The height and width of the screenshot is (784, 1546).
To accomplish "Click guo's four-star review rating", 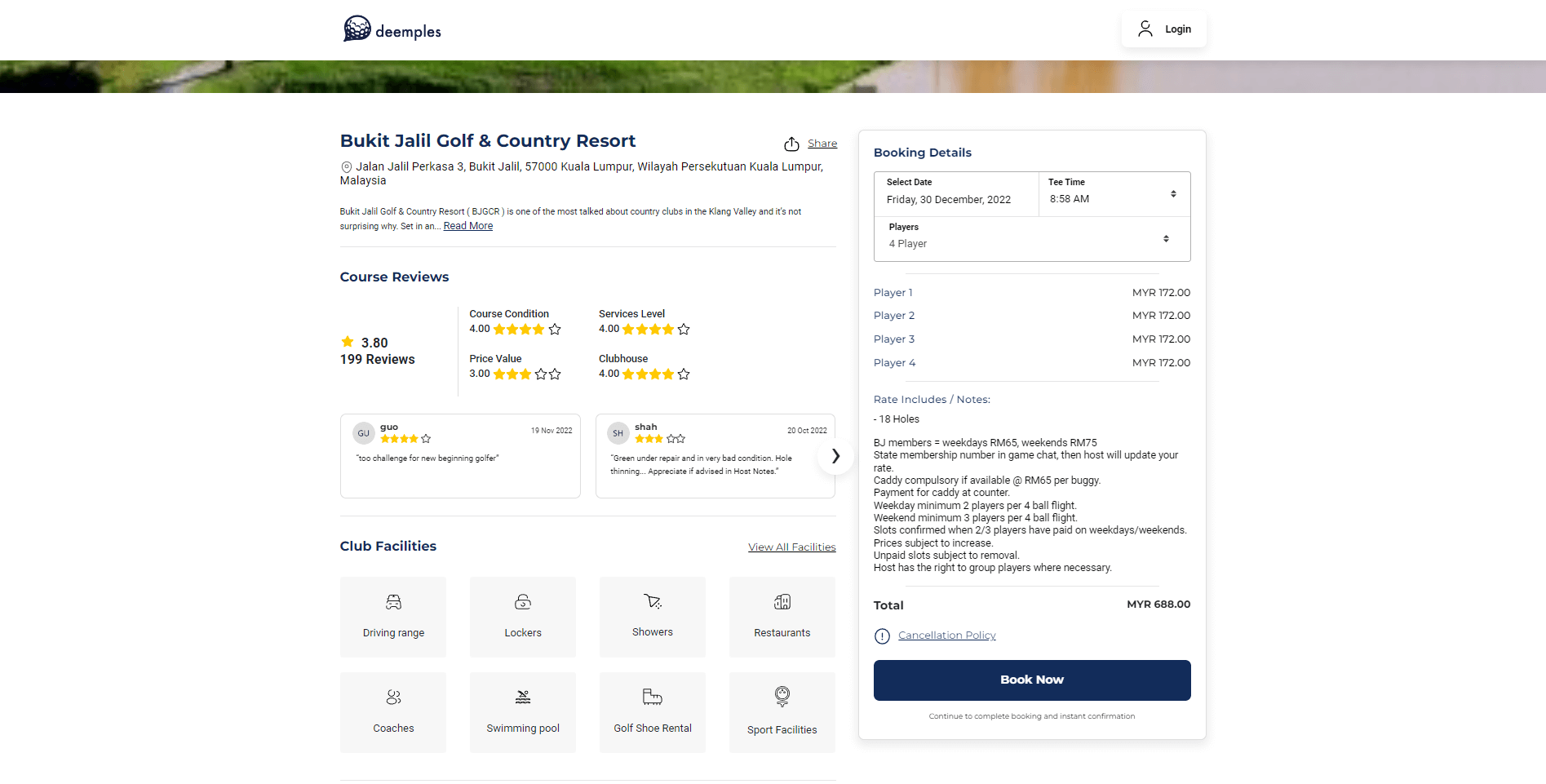I will [405, 439].
